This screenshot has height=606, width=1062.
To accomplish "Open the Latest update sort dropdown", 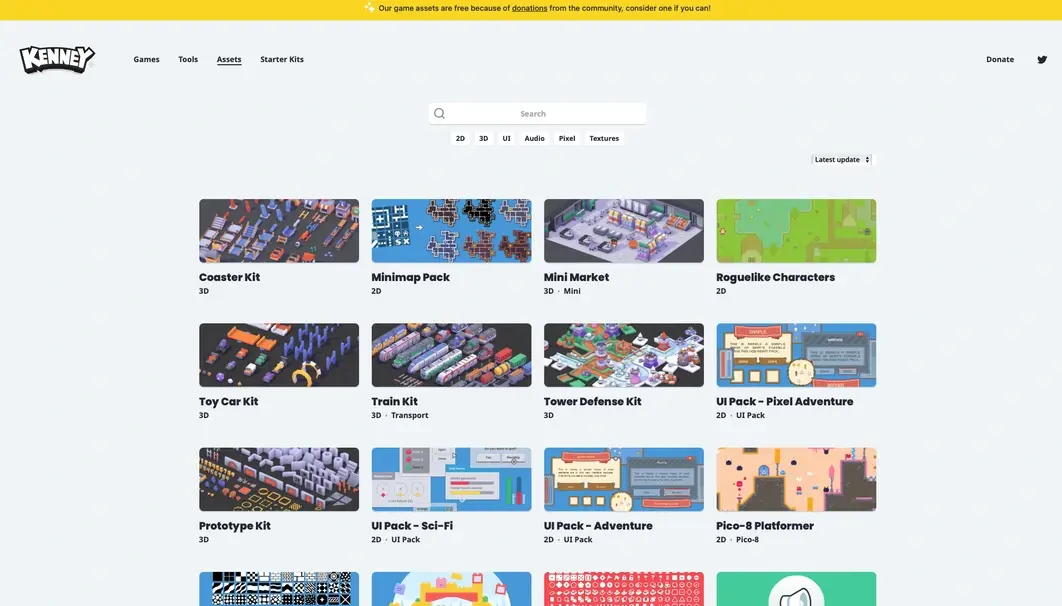I will [x=841, y=160].
